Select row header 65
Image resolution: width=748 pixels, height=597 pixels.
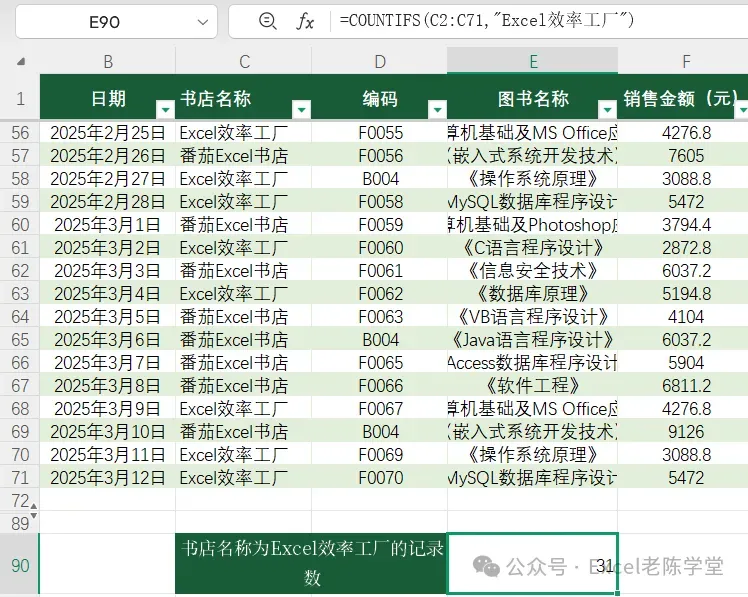20,340
